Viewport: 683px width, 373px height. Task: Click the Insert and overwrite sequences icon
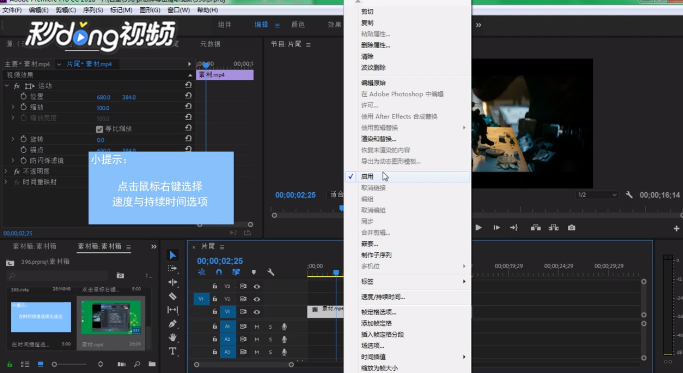(201, 272)
